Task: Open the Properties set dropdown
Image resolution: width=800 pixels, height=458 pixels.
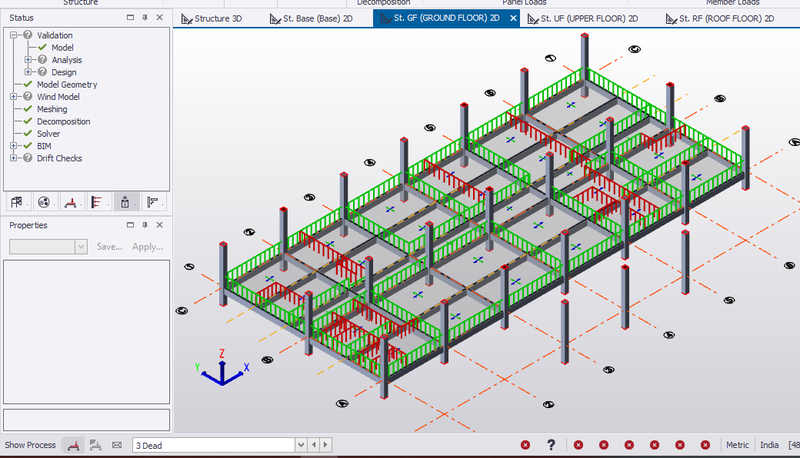Action: (x=81, y=247)
